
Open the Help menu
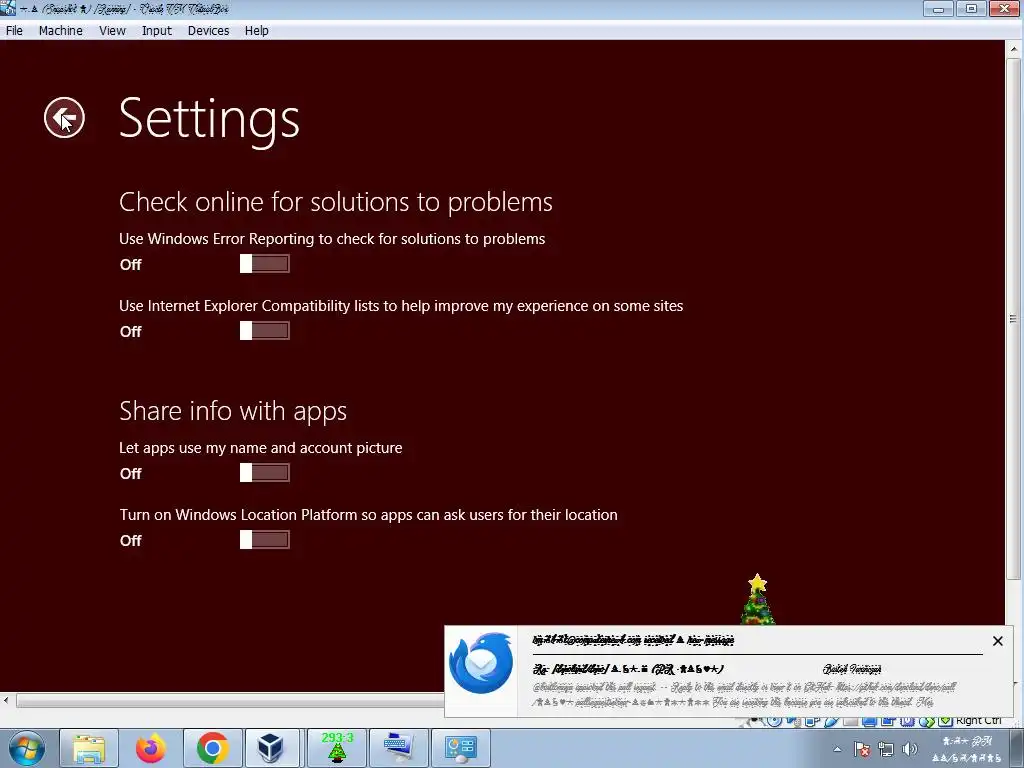[x=257, y=31]
